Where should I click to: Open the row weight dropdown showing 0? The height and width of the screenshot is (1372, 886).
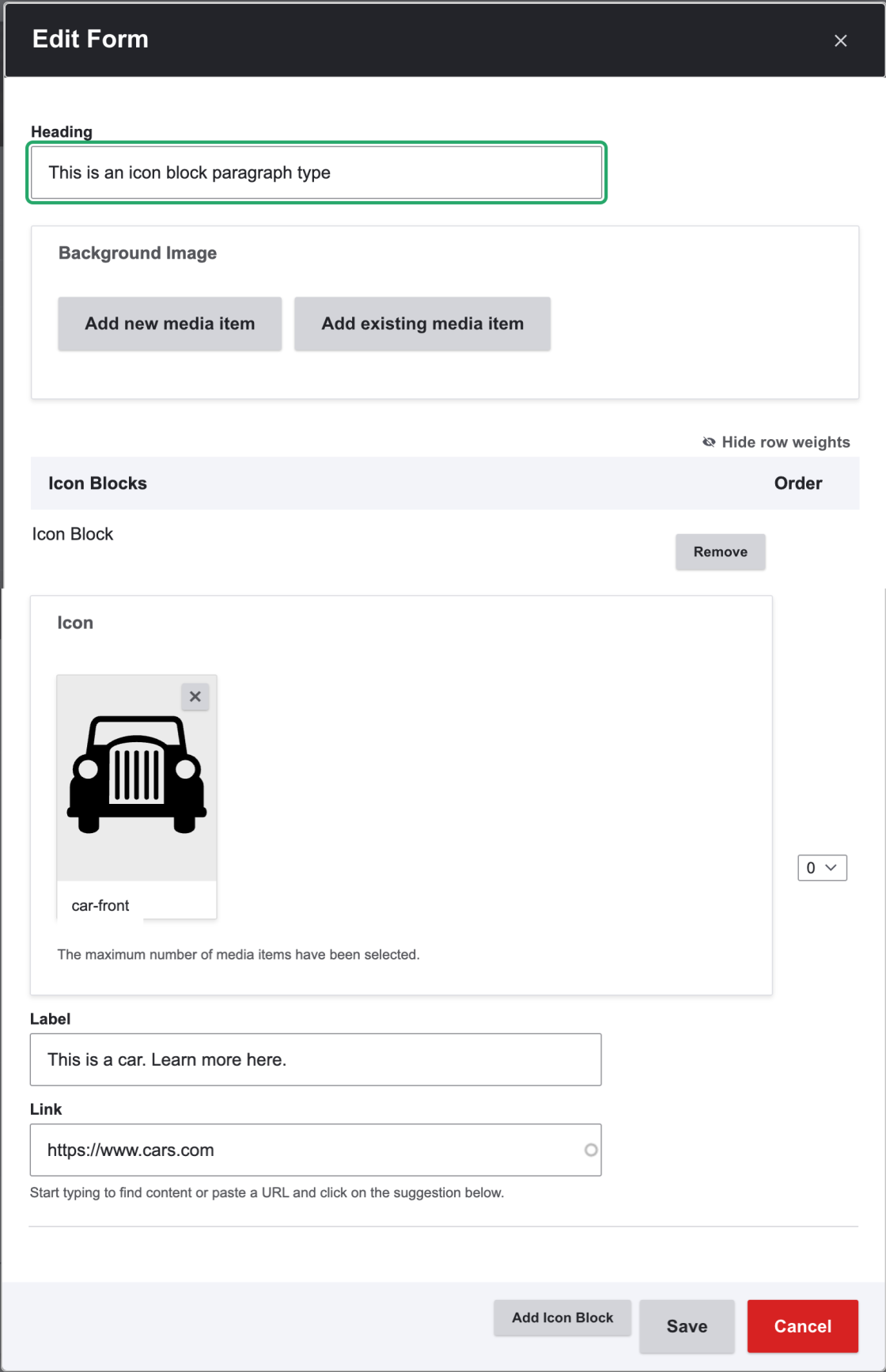point(821,868)
